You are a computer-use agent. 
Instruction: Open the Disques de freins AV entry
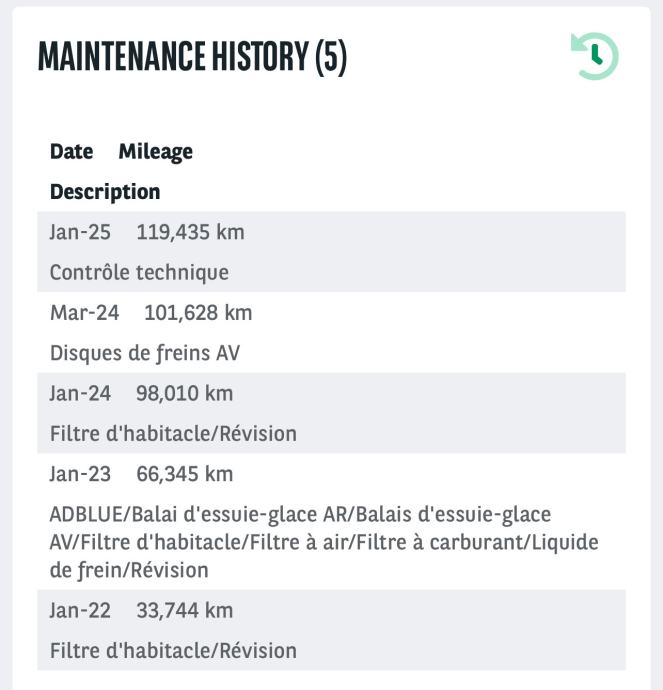[x=145, y=353]
